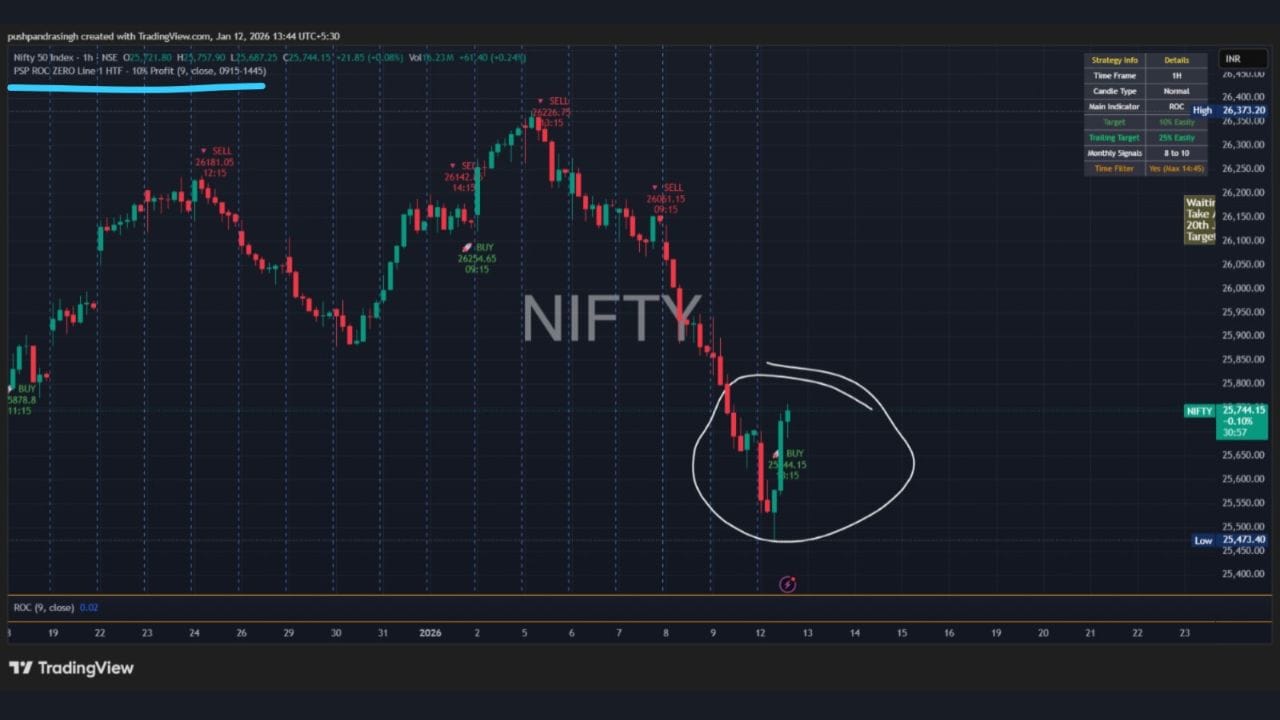Click the purple lightning event icon

(787, 584)
